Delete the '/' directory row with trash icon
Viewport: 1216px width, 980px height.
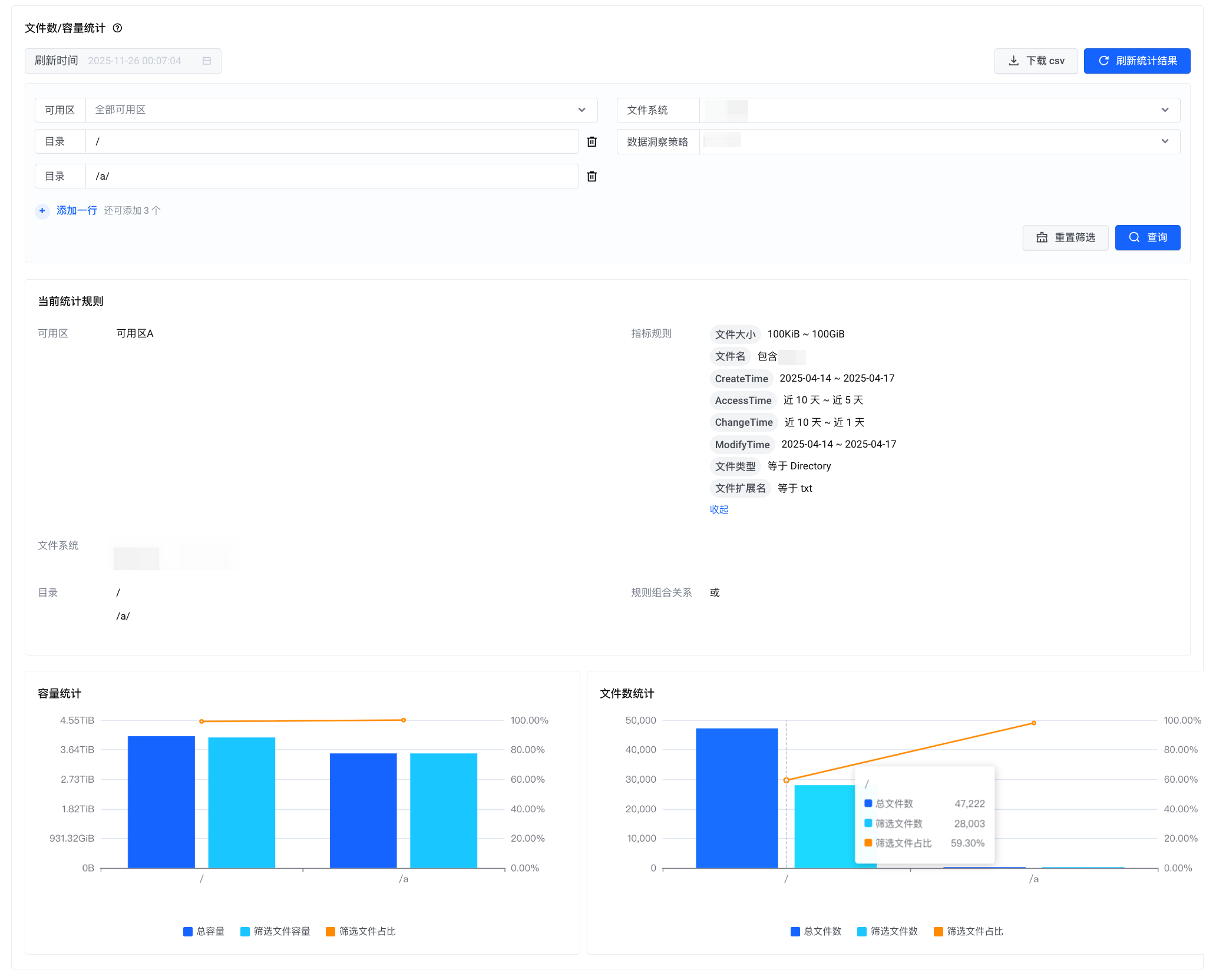coord(592,142)
